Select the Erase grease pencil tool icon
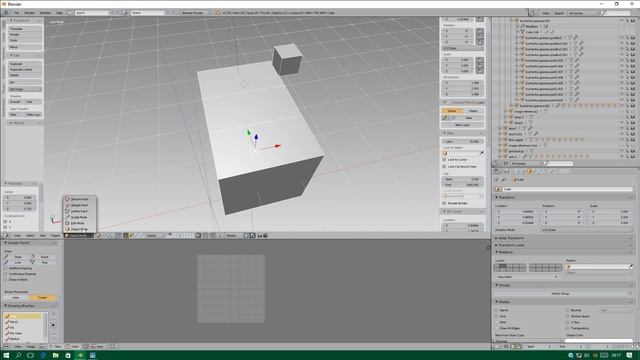Image resolution: width=640 pixels, height=360 pixels. [x=33, y=257]
